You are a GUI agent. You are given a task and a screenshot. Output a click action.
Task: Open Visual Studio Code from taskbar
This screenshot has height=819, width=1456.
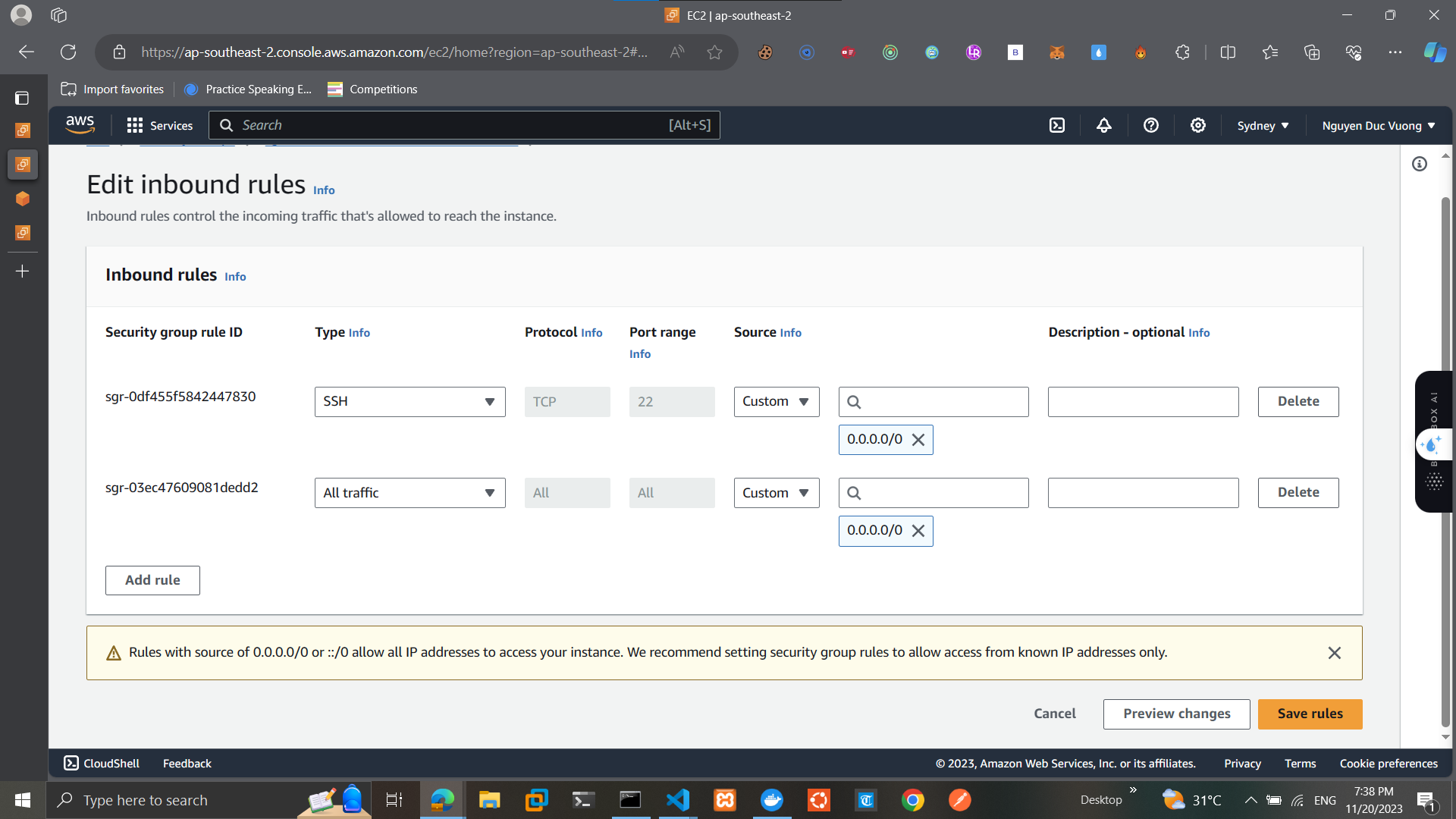click(678, 800)
